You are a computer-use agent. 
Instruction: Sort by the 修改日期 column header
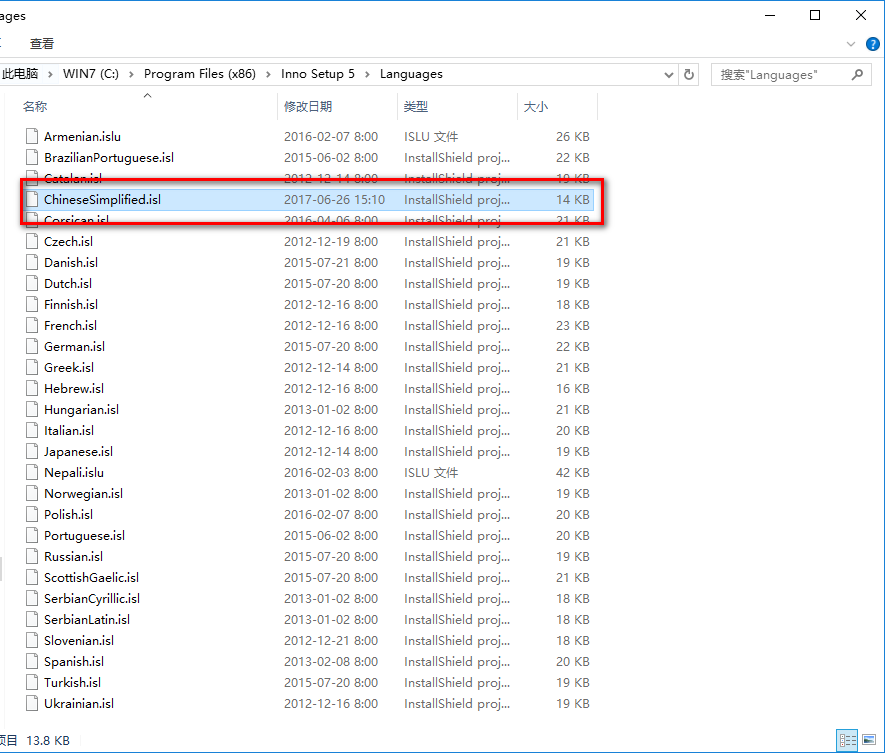click(308, 107)
